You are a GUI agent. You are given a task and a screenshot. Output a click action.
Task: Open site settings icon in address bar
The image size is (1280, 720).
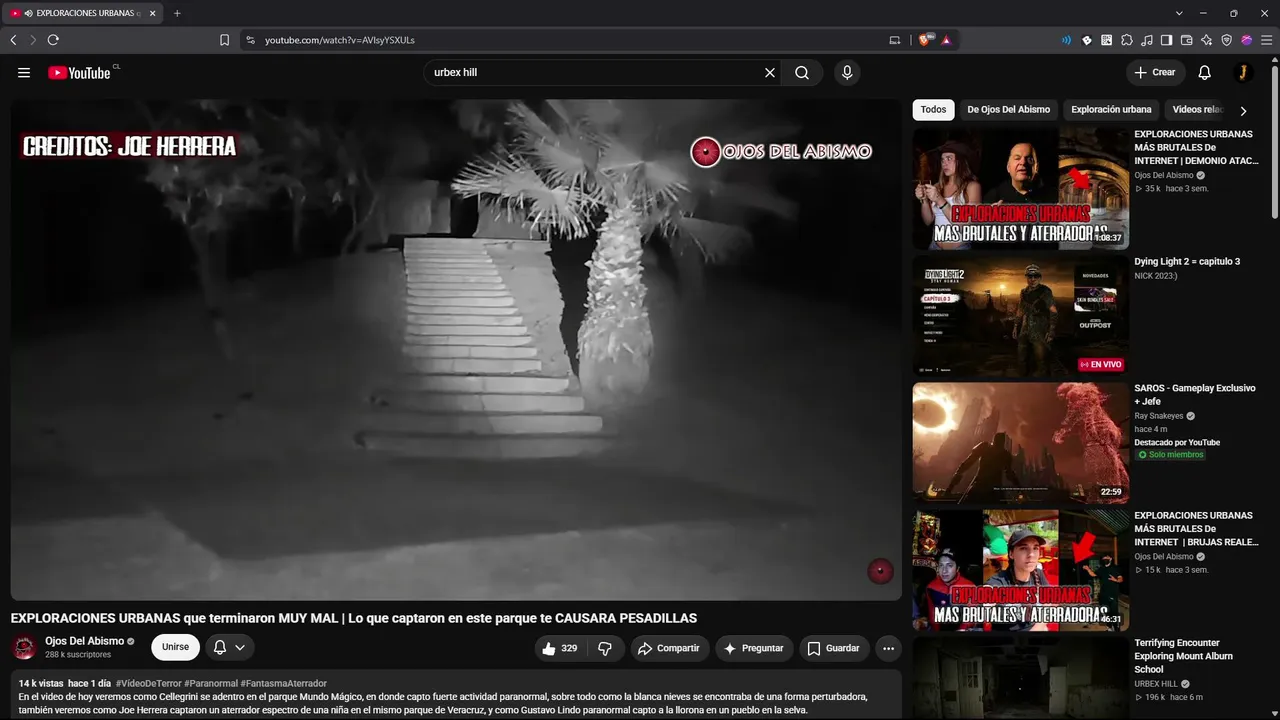coord(250,40)
